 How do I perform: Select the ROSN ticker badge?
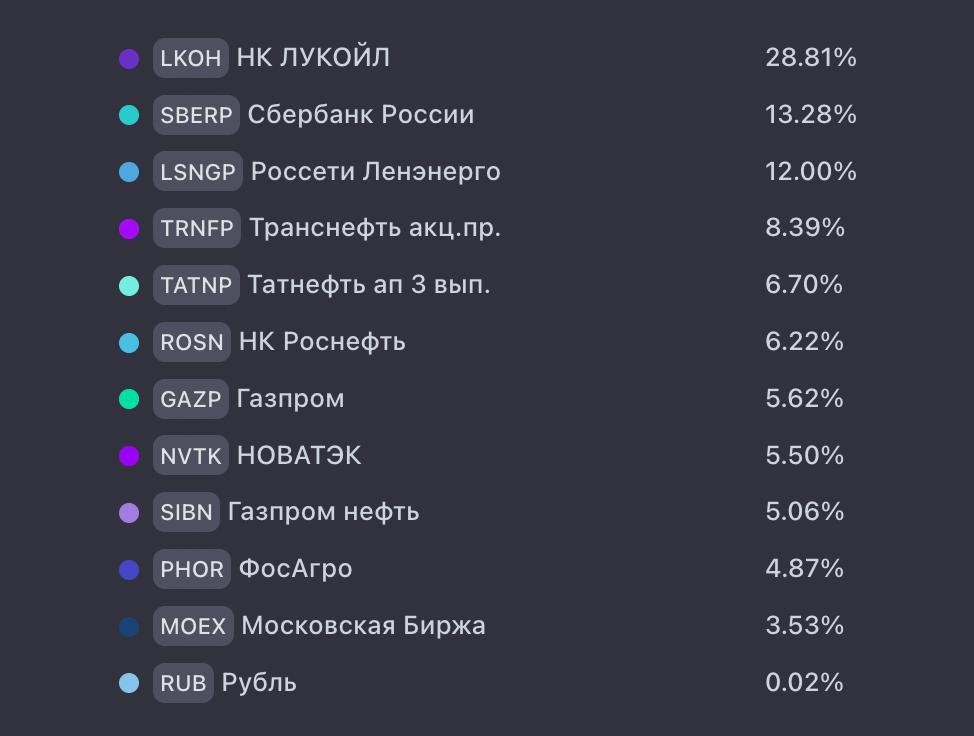pyautogui.click(x=192, y=342)
